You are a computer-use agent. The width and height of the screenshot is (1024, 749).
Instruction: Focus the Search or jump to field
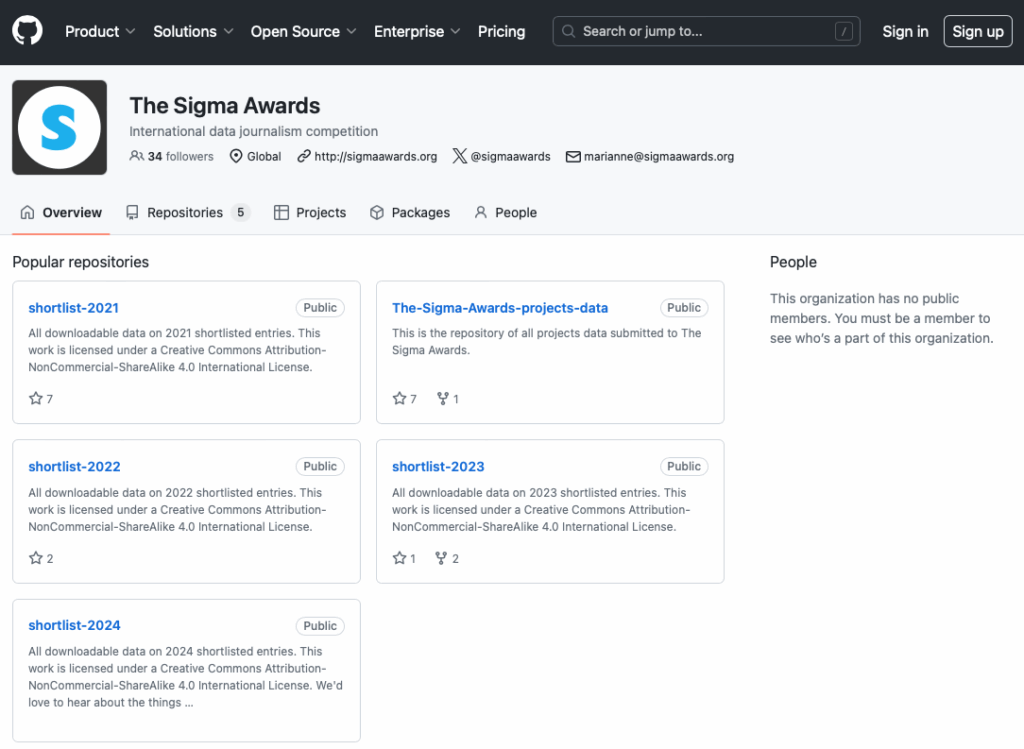tap(706, 31)
